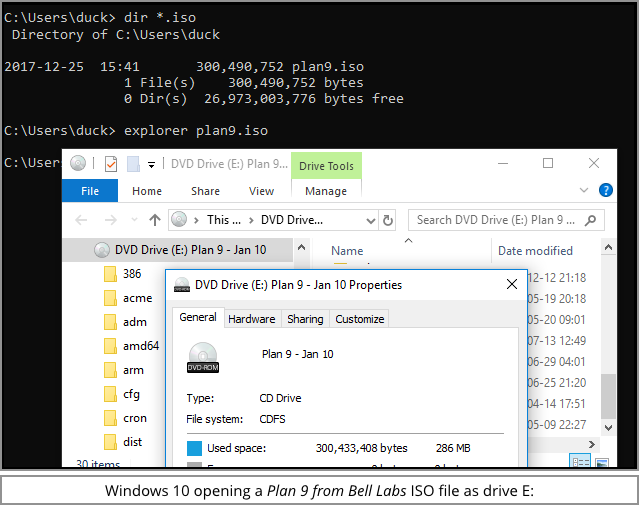Click 'explorer plan9.iso' command line in console
The height and width of the screenshot is (505, 639).
(x=196, y=130)
